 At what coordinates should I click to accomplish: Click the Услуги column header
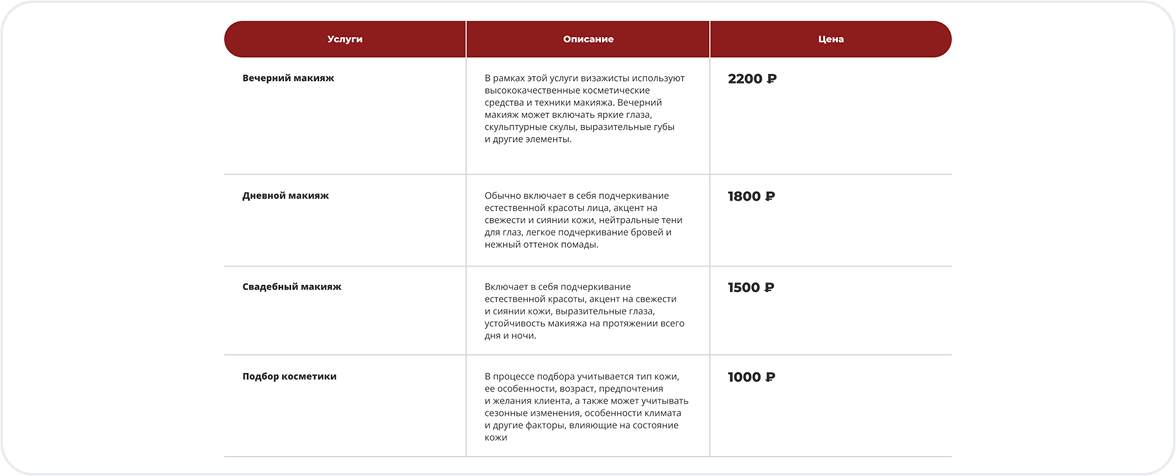point(344,39)
